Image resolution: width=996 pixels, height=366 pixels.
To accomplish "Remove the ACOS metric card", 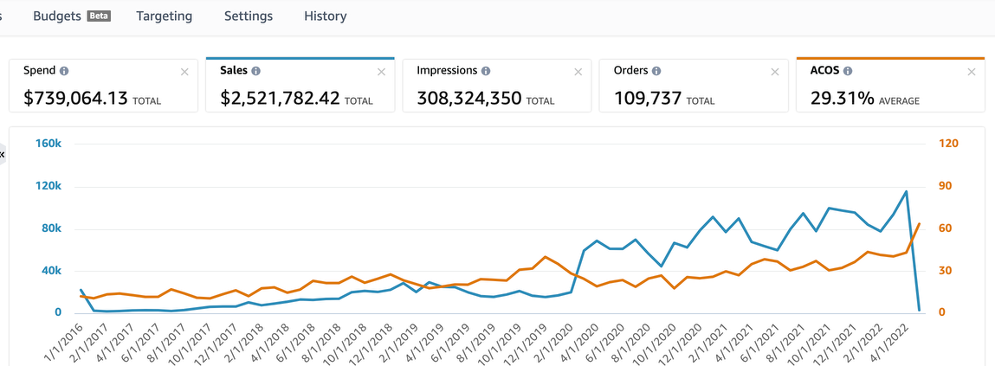I will [x=971, y=72].
